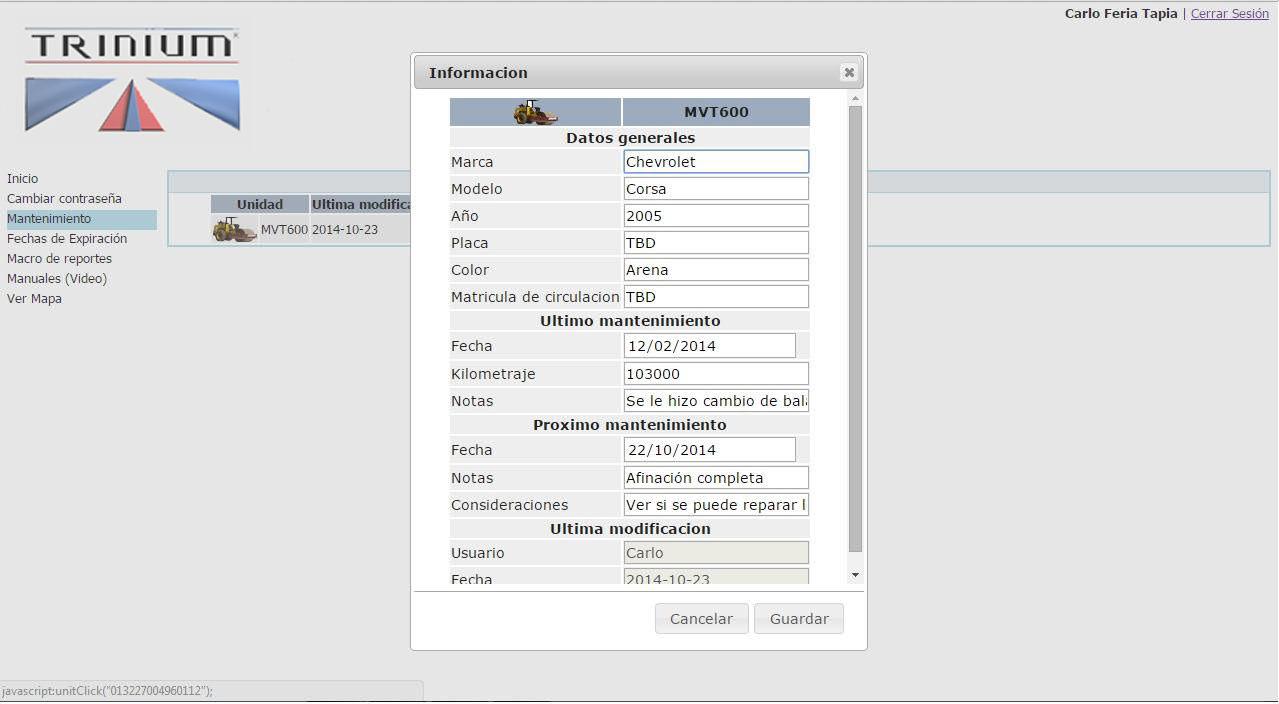
Task: Go to Macro de reportes
Action: [x=59, y=259]
